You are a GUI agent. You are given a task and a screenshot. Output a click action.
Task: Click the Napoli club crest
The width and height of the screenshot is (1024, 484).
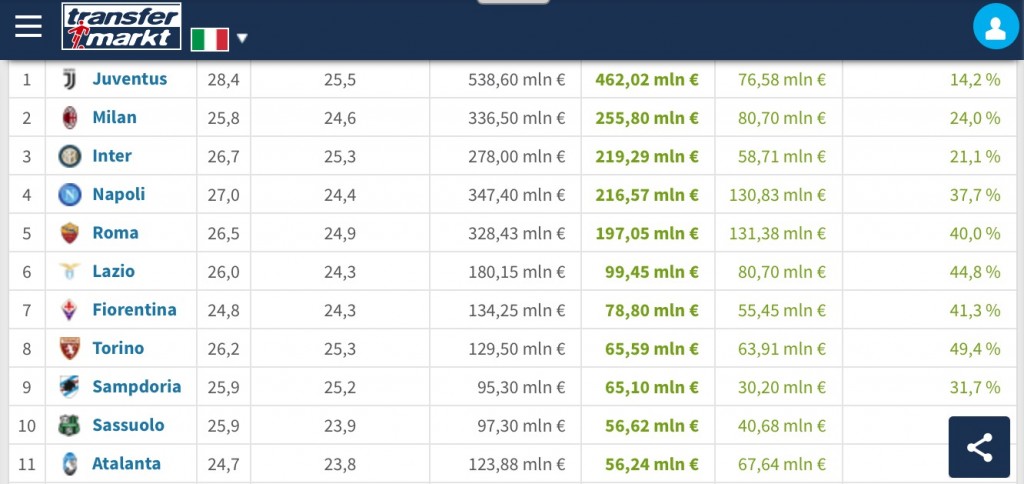pos(70,195)
